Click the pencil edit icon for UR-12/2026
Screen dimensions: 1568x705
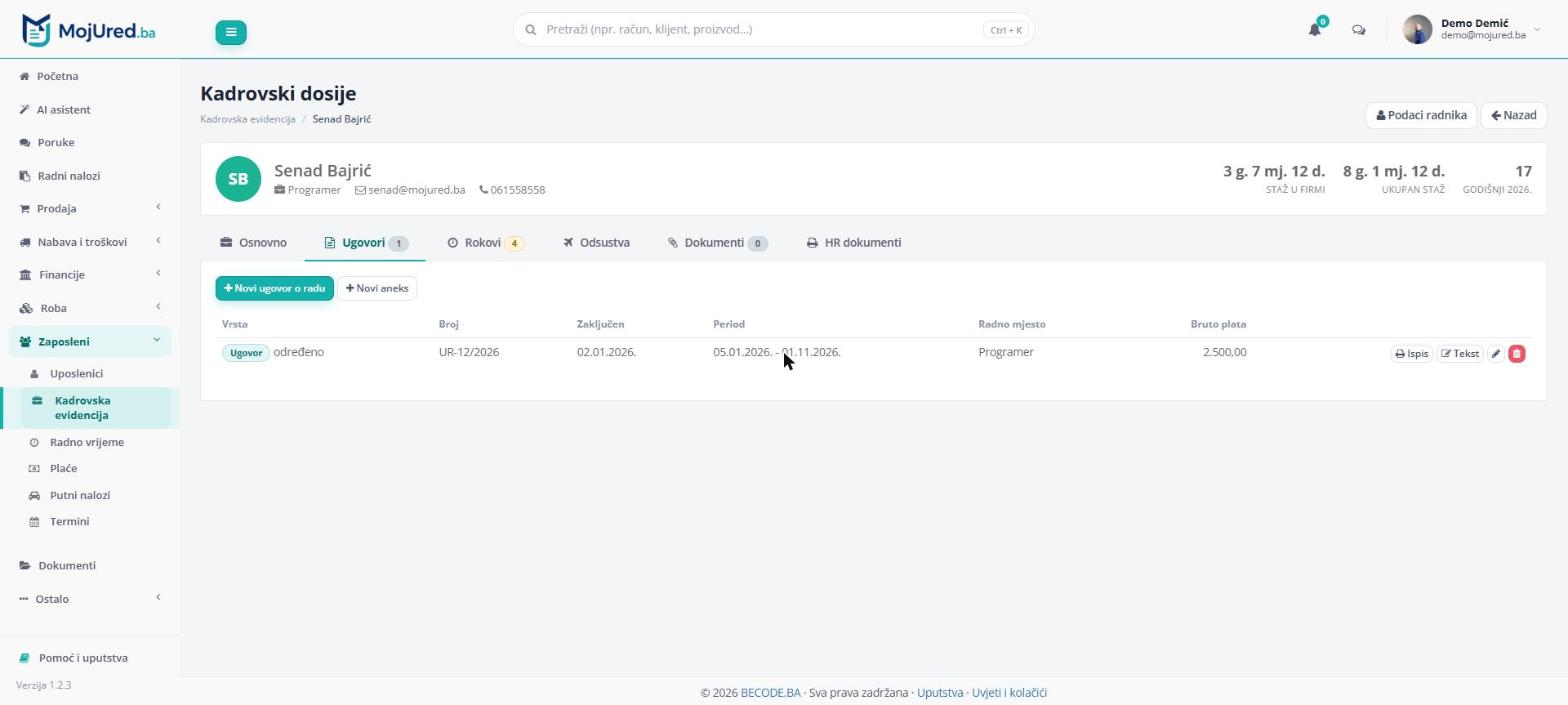coord(1496,353)
